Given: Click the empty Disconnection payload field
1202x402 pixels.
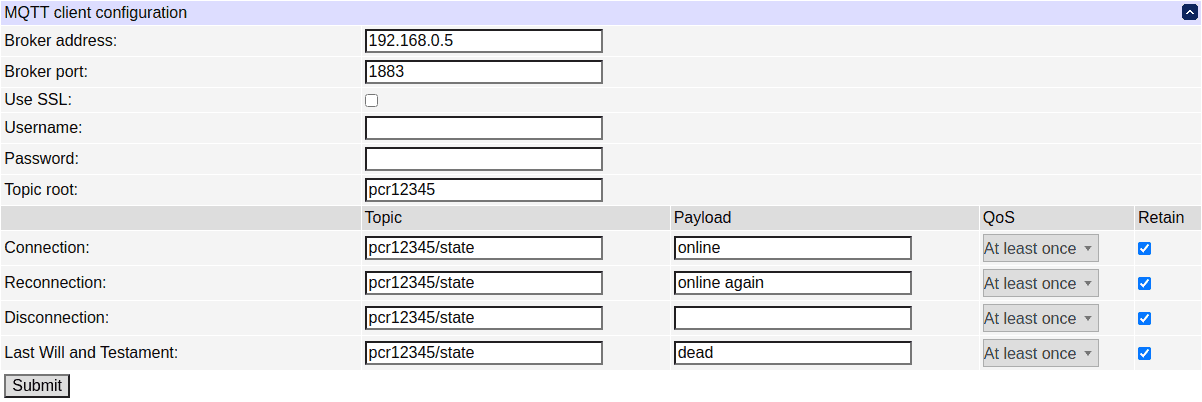Looking at the screenshot, I should (792, 318).
